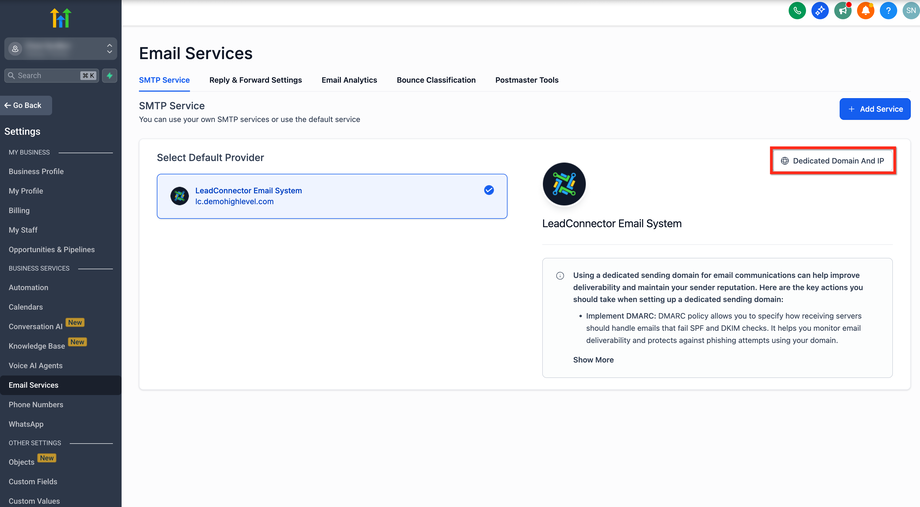Open the blue AI sparkle assistant icon
Image resolution: width=920 pixels, height=507 pixels.
click(x=820, y=11)
